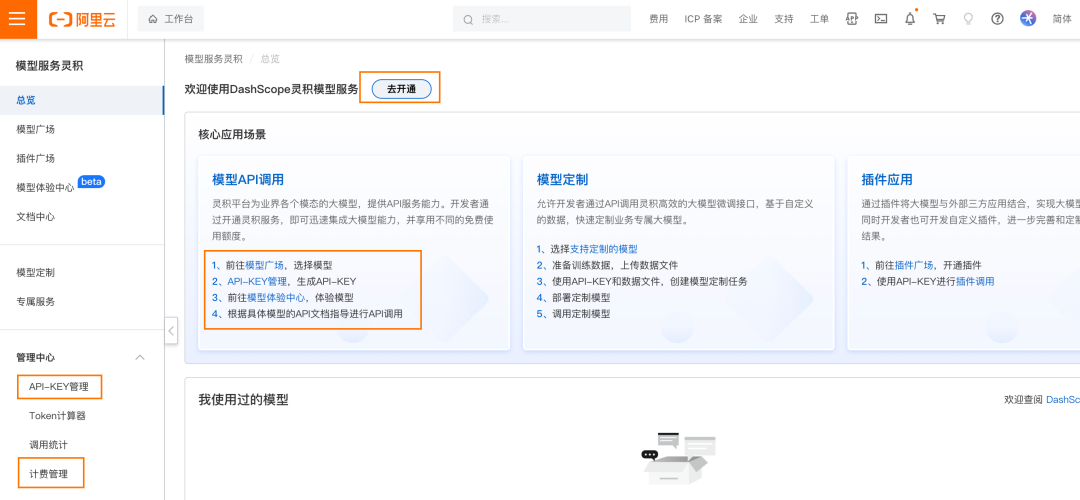The height and width of the screenshot is (500, 1080).
Task: Click the 插件广场 link in 插件应用 card
Action: [x=914, y=264]
